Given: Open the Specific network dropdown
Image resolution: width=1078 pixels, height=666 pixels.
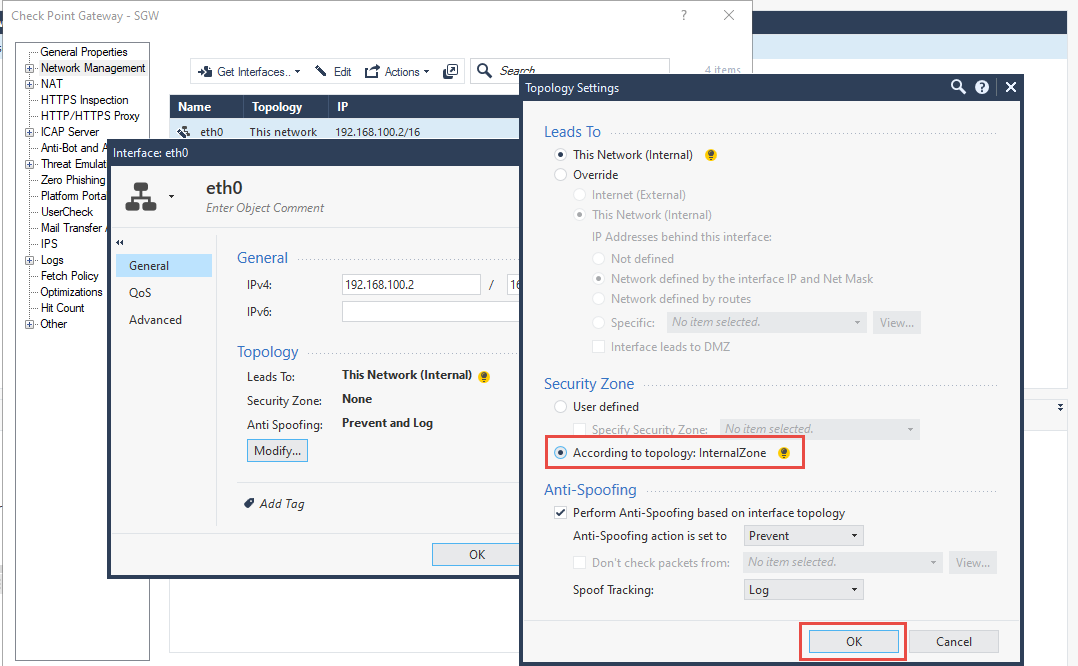Looking at the screenshot, I should click(x=766, y=322).
